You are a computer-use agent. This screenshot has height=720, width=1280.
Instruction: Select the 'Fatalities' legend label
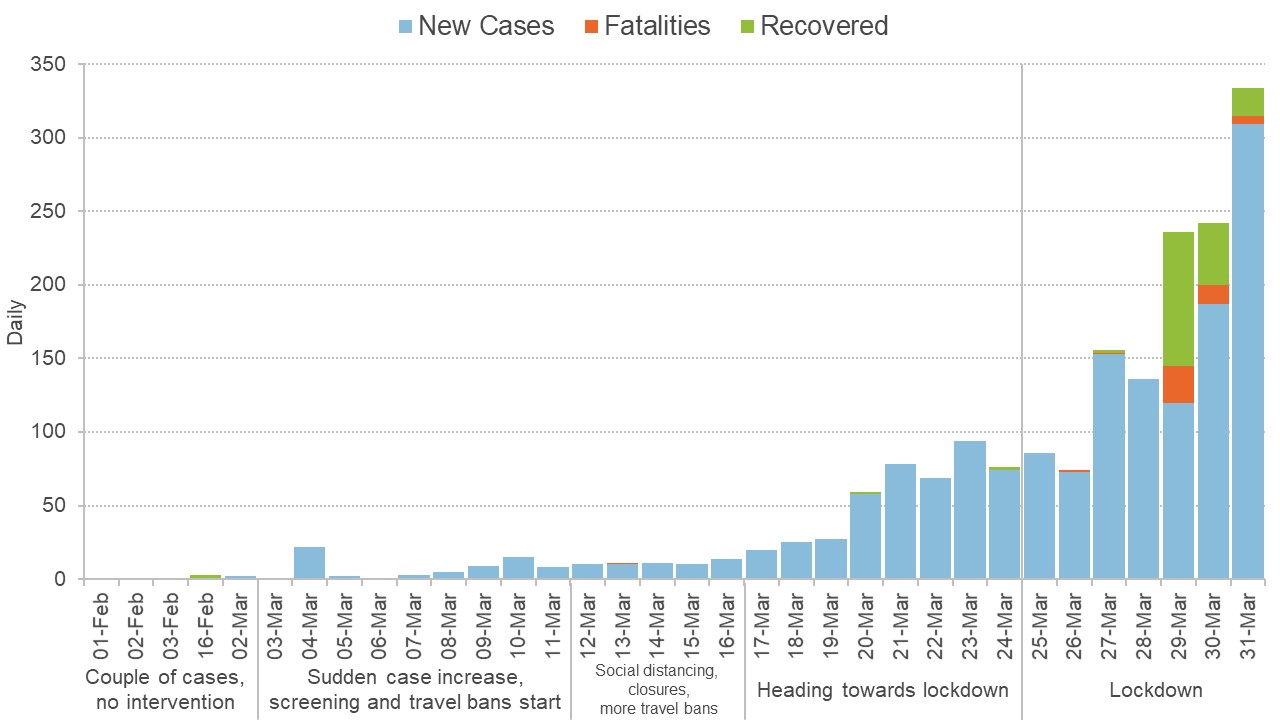(x=657, y=26)
